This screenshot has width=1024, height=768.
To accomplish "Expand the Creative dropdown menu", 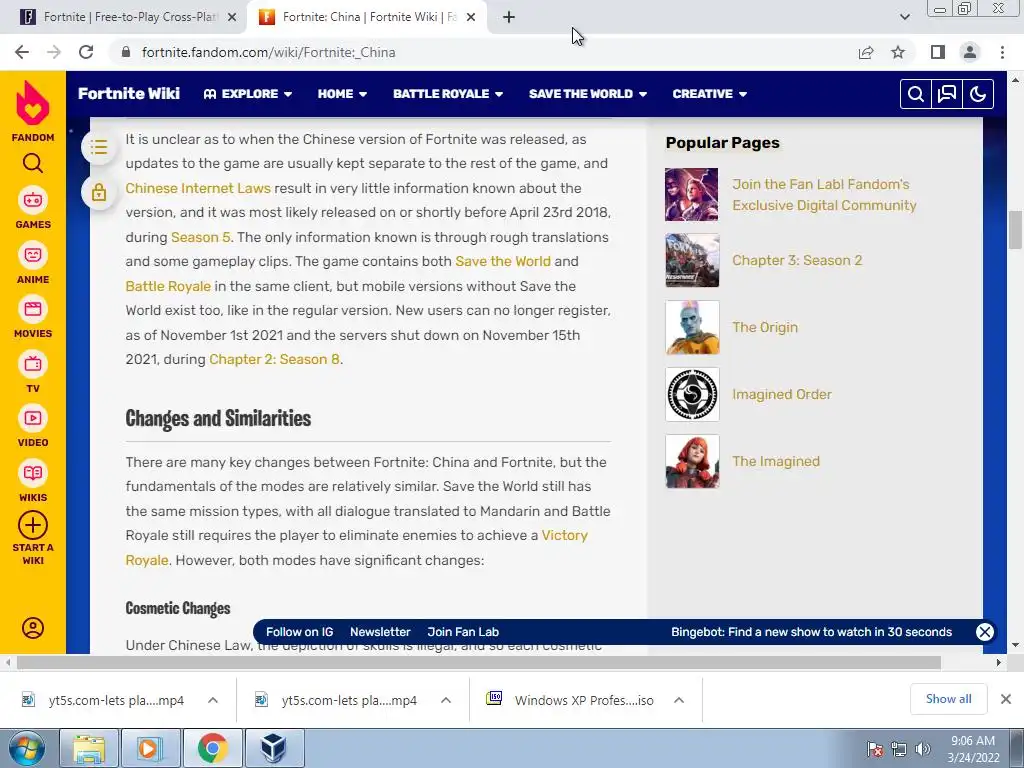I will point(709,94).
